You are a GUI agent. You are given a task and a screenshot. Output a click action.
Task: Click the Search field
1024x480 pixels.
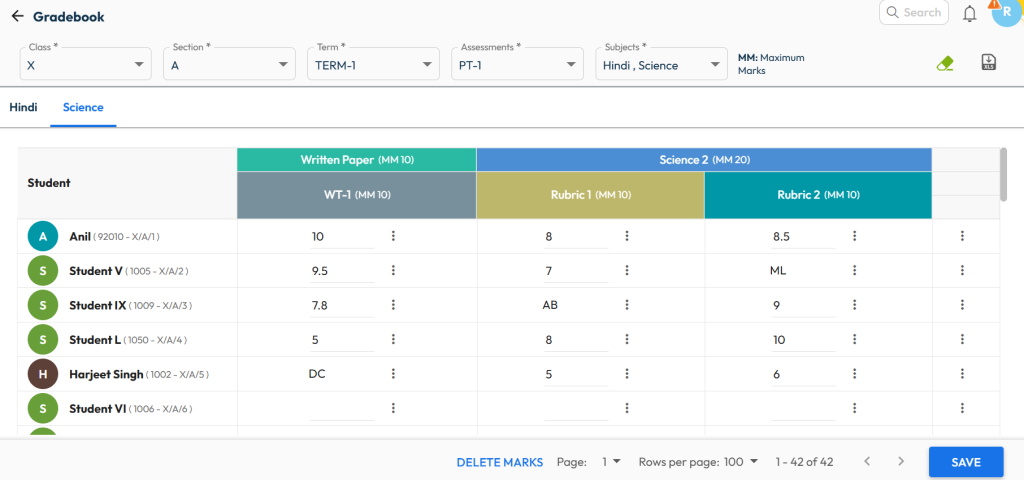(915, 13)
